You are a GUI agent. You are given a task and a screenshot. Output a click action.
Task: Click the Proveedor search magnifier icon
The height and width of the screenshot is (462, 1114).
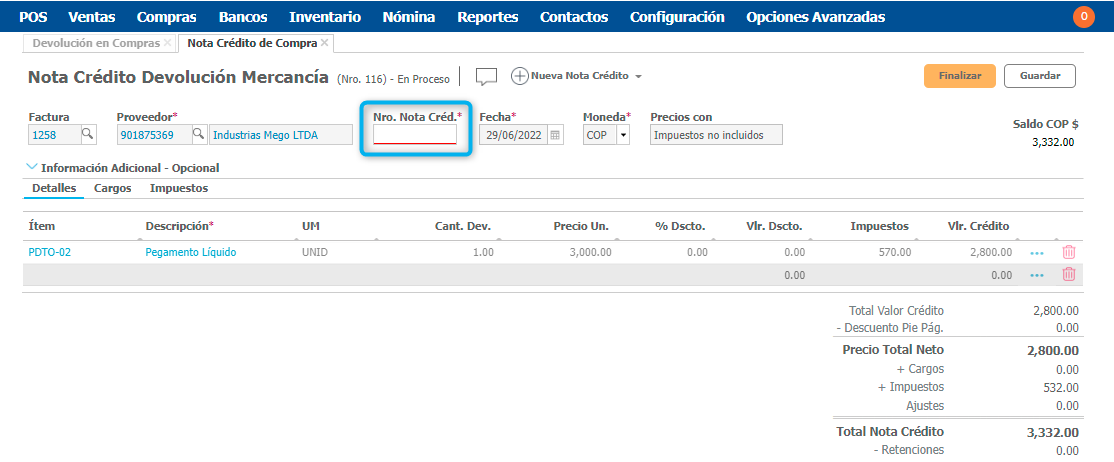[x=198, y=135]
